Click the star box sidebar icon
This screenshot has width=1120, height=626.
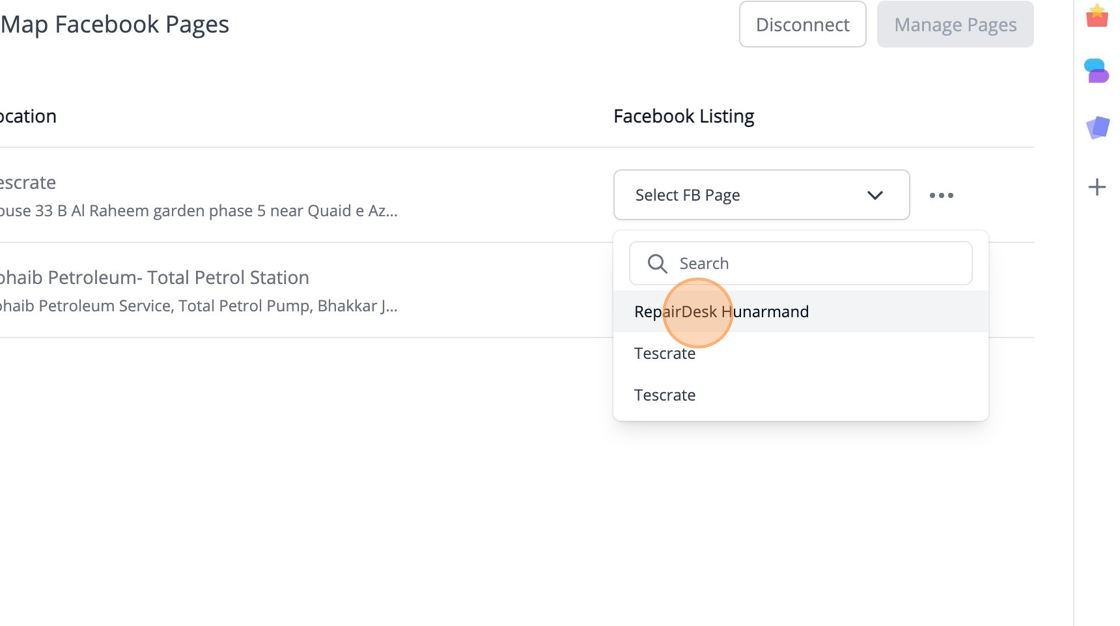[x=1097, y=17]
